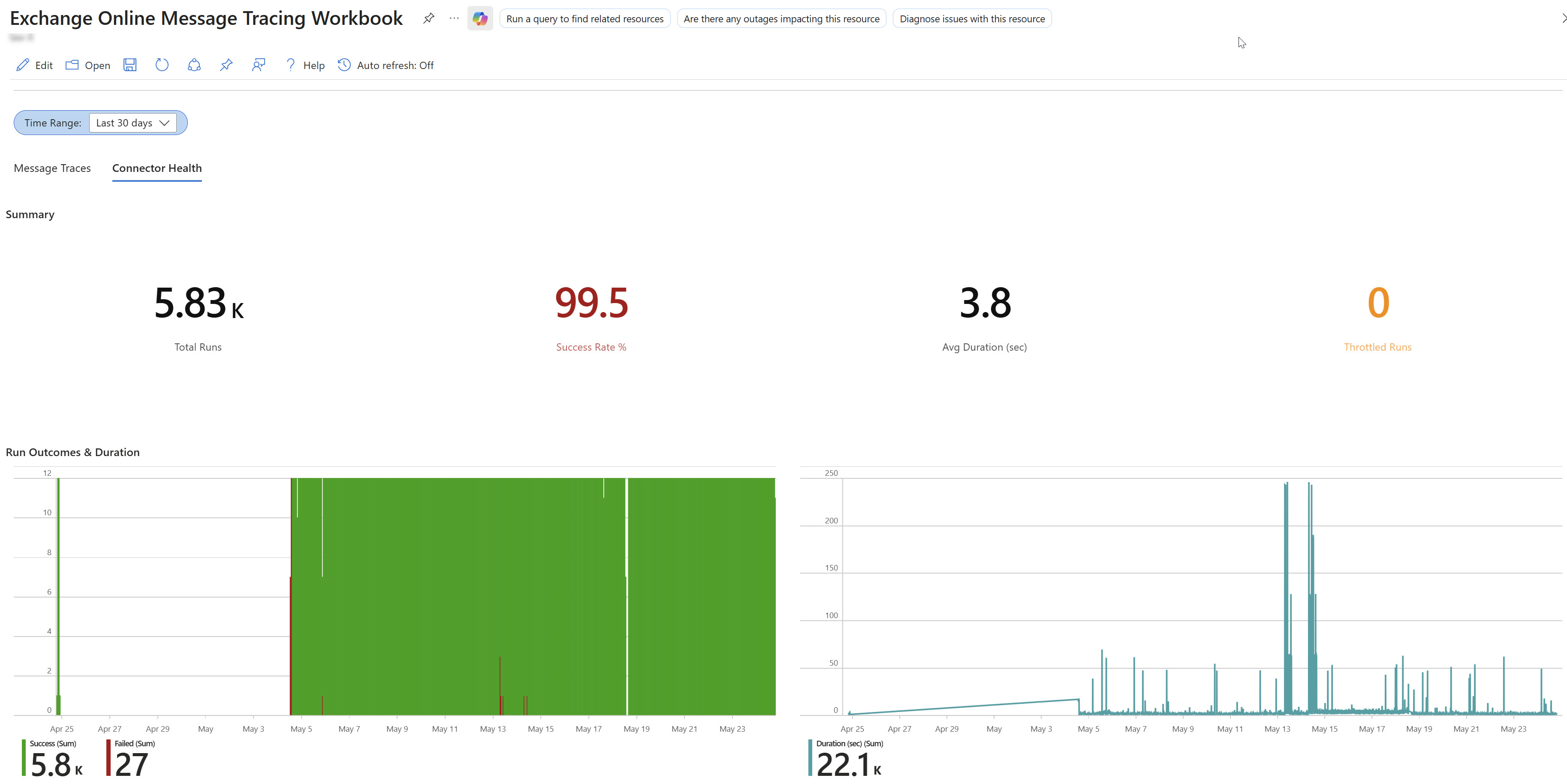Screen dimensions: 1567x784
Task: Click the Edit pencil toolbar button
Action: click(35, 65)
